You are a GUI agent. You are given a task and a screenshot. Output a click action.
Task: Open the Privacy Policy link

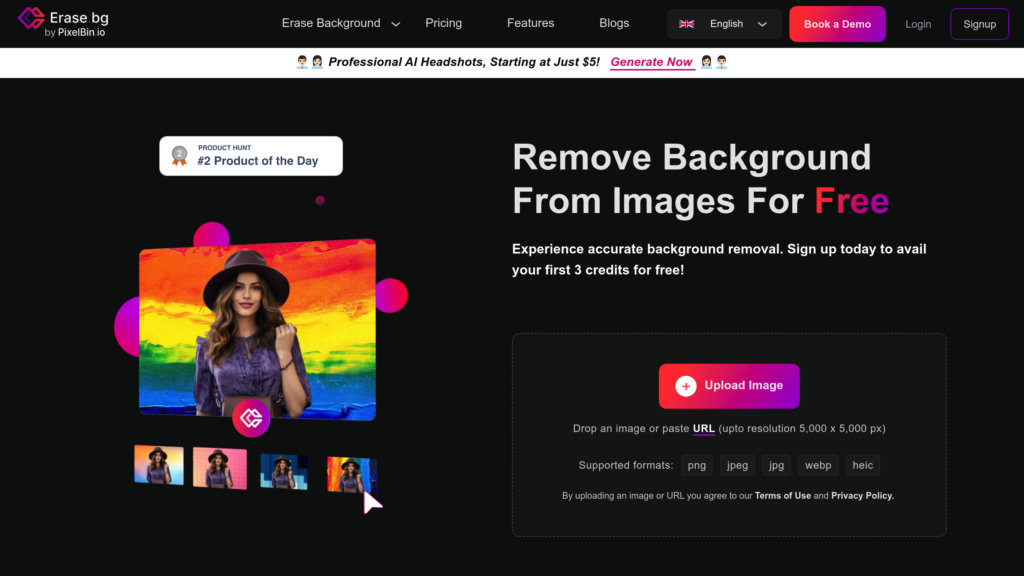coord(862,496)
